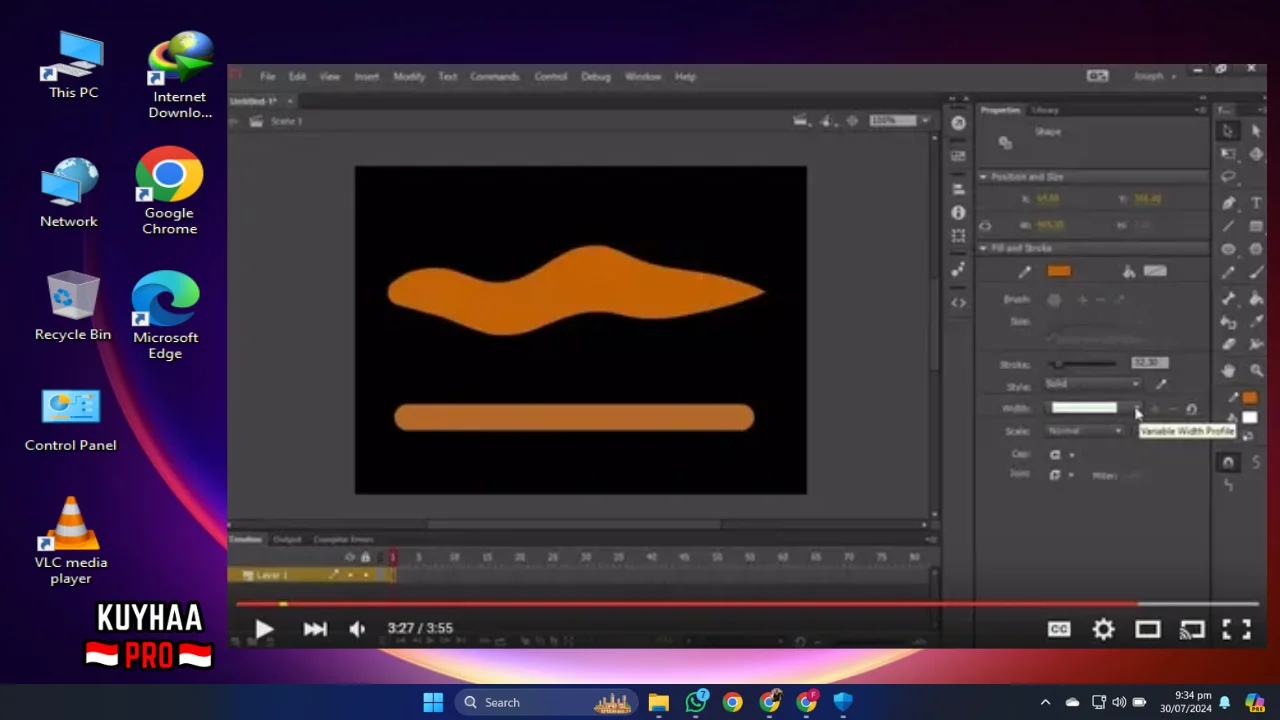Select the Eraser tool
This screenshot has width=1280, height=720.
point(1228,345)
